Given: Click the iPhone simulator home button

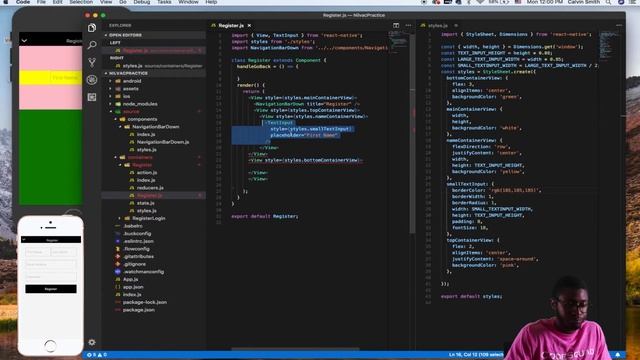Looking at the screenshot, I should click(50, 346).
